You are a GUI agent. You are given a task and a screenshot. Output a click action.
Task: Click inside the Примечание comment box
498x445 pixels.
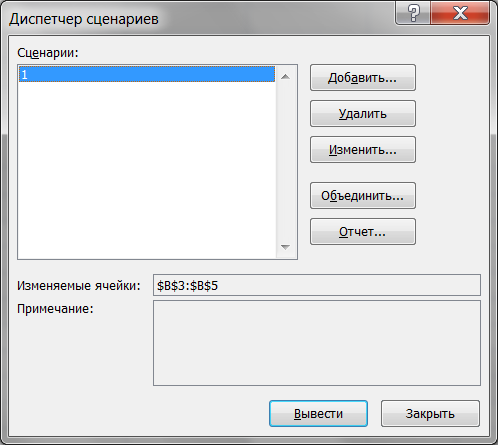tap(317, 343)
